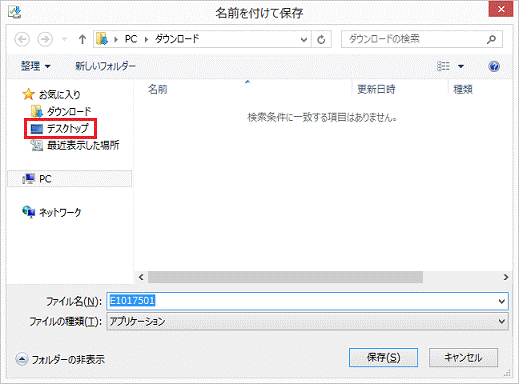Open help with the question mark icon
Image resolution: width=519 pixels, height=384 pixels.
[494, 66]
